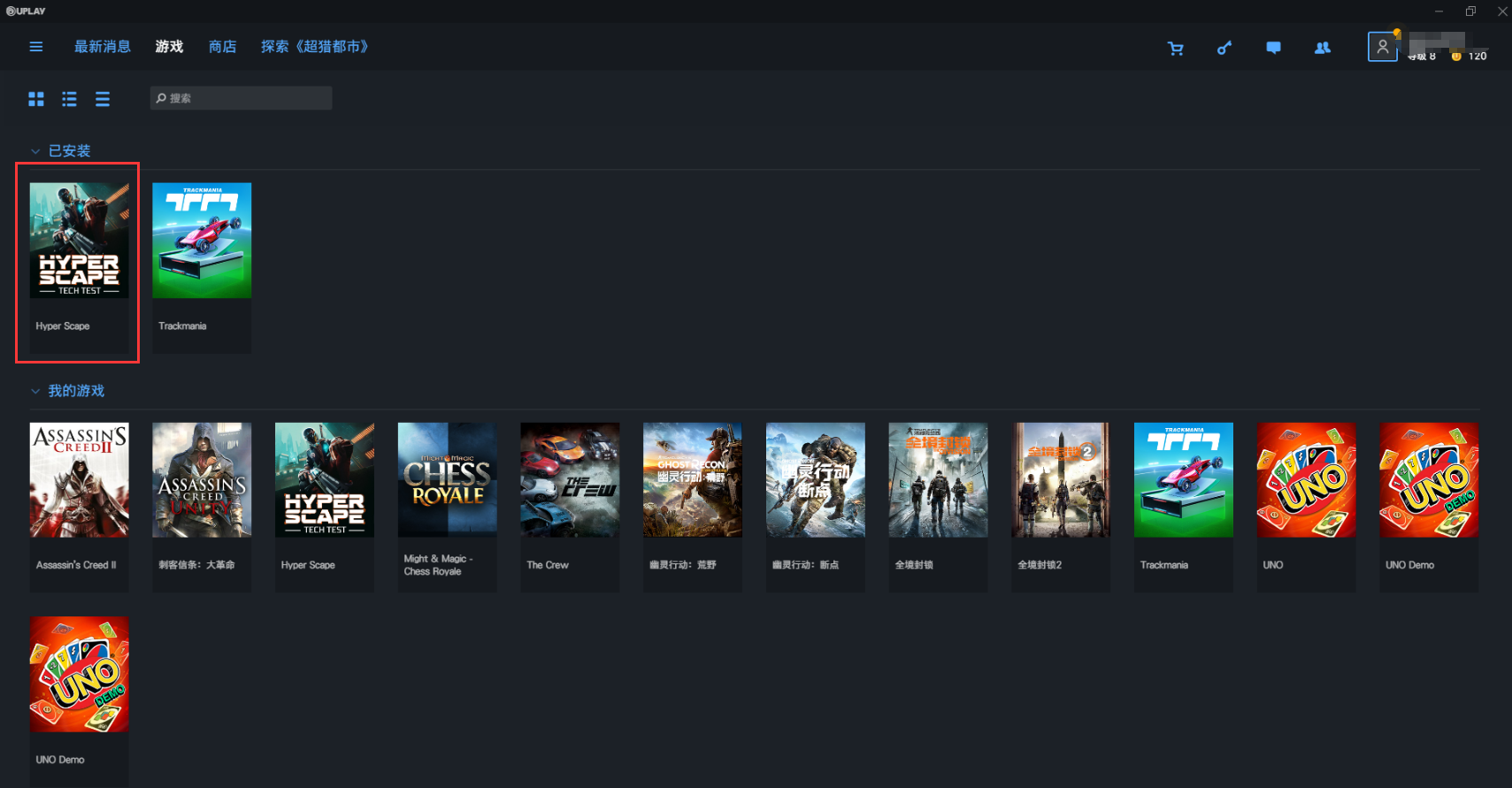Click the 'The Crew' title label
Image resolution: width=1512 pixels, height=788 pixels.
[x=548, y=565]
